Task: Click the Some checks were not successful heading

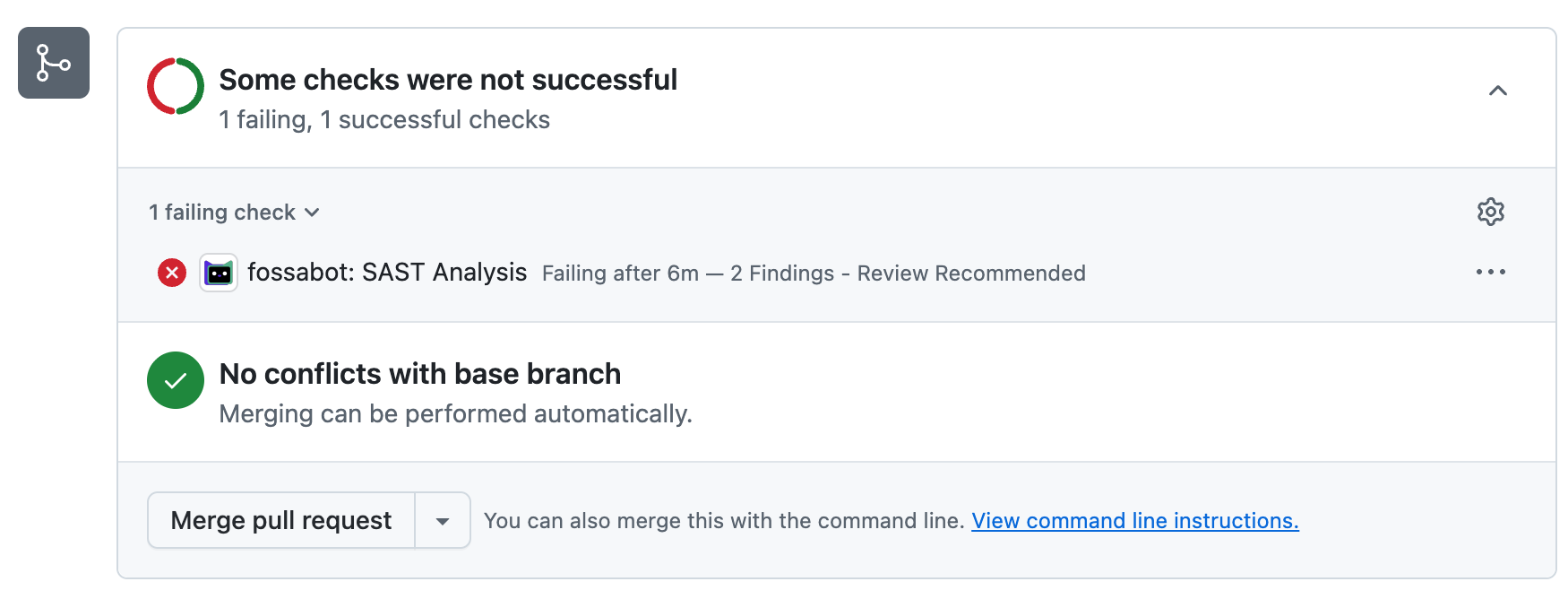Action: pos(448,80)
